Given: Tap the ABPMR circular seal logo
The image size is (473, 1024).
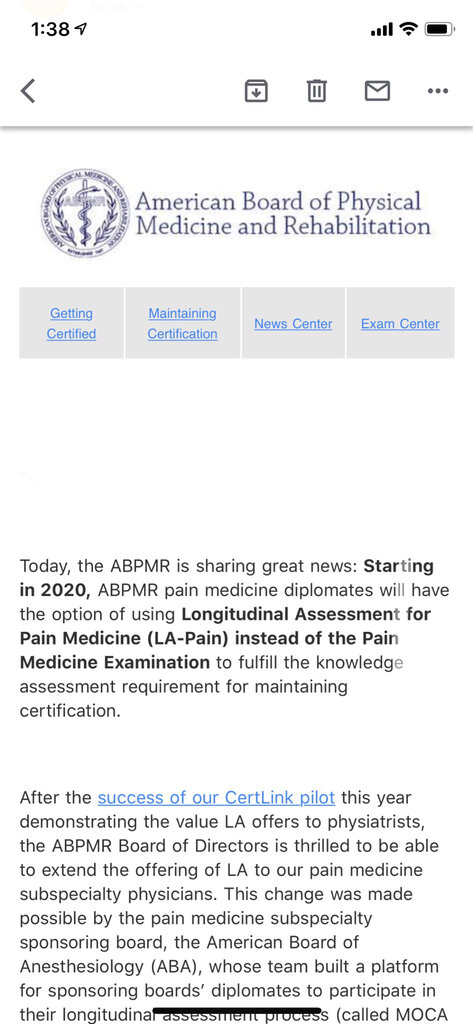Looking at the screenshot, I should [x=86, y=213].
